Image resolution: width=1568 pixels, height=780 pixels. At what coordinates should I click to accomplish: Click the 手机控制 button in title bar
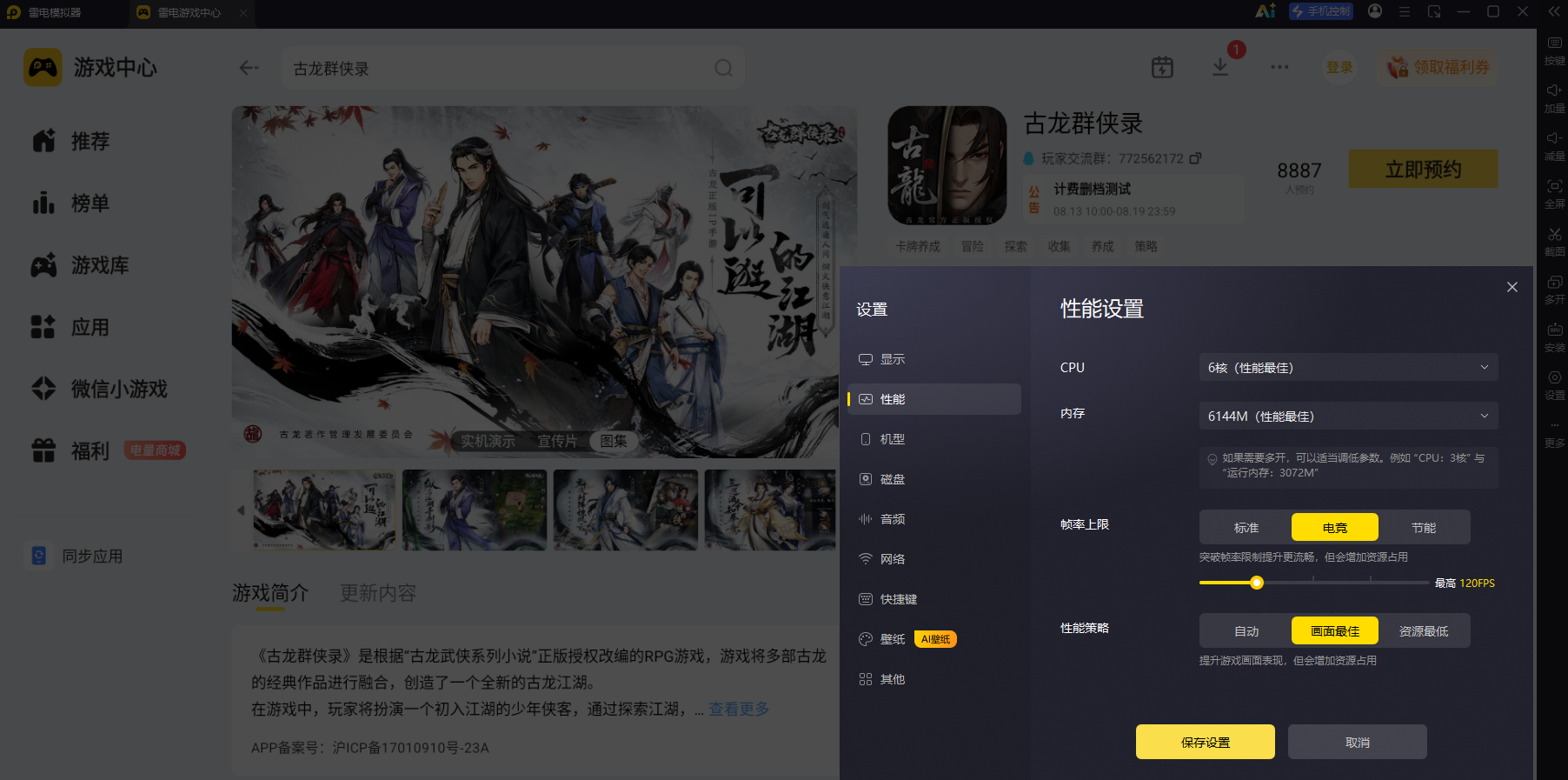point(1321,11)
